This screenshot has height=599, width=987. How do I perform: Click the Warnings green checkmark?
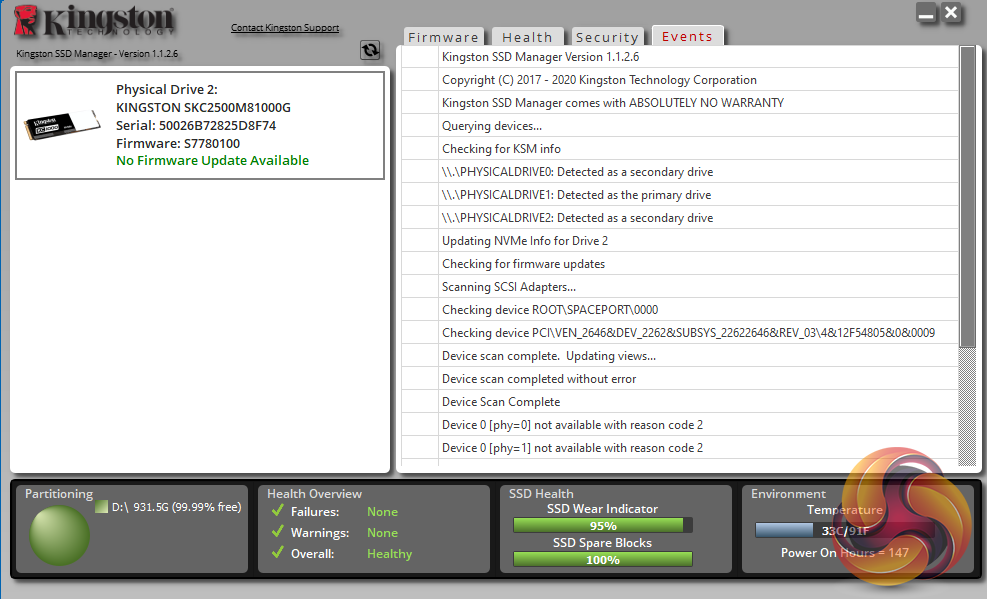coord(278,532)
